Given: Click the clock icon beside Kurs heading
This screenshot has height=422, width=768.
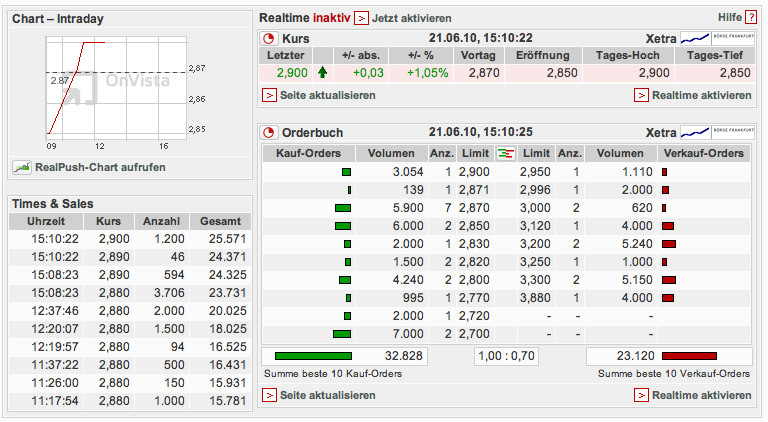Looking at the screenshot, I should pos(268,38).
